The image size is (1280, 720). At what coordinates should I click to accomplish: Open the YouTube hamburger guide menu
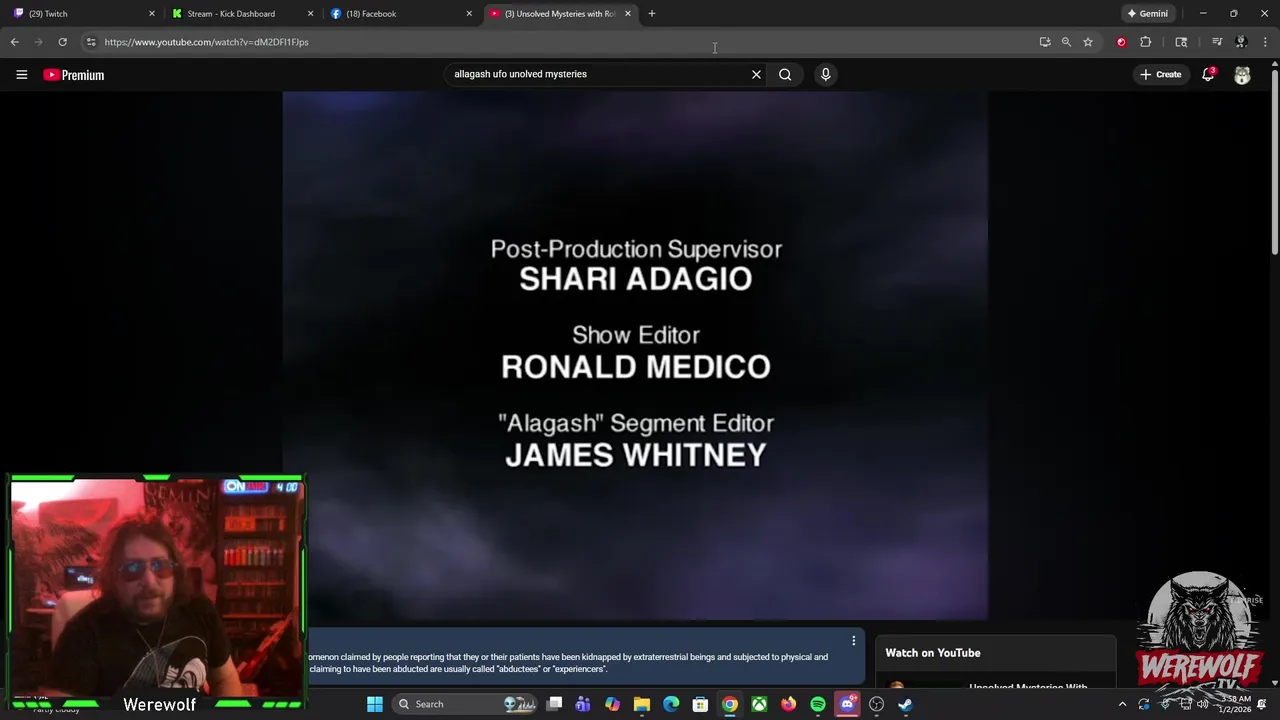(21, 74)
